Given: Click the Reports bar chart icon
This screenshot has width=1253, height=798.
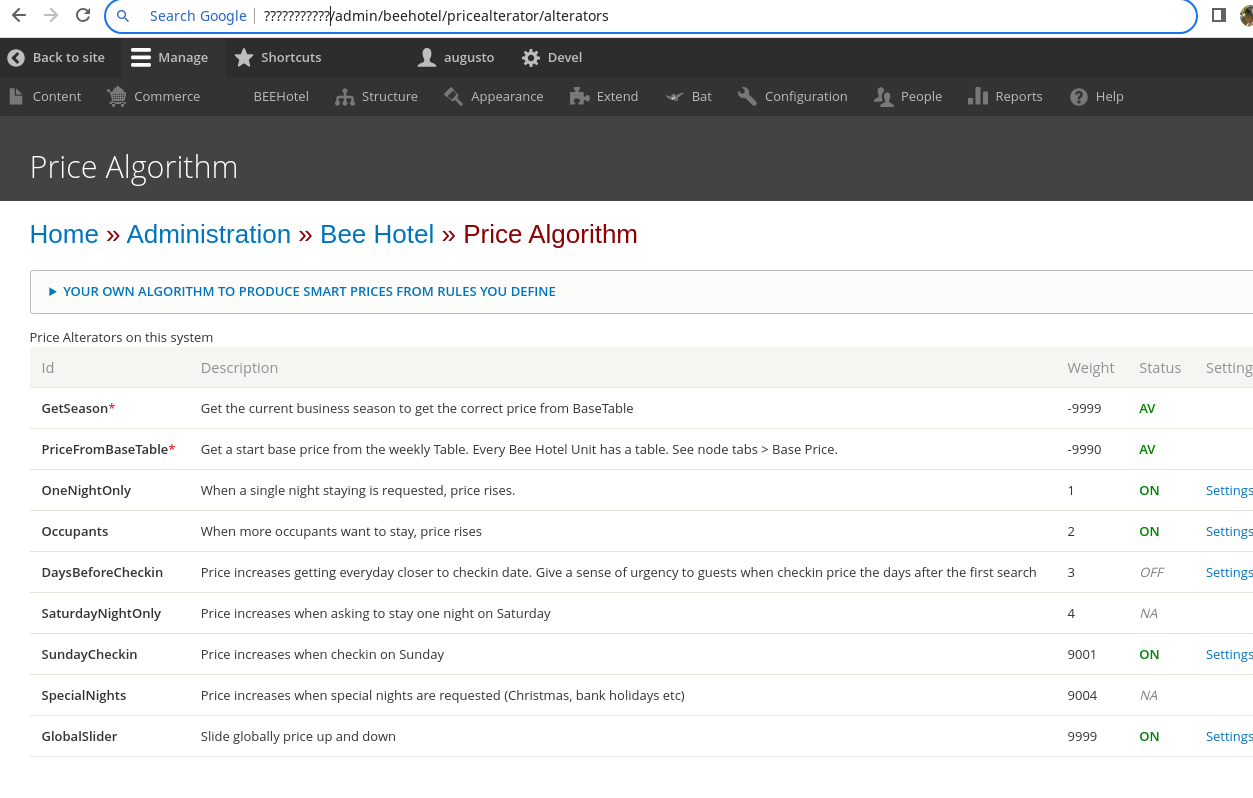Looking at the screenshot, I should (978, 96).
